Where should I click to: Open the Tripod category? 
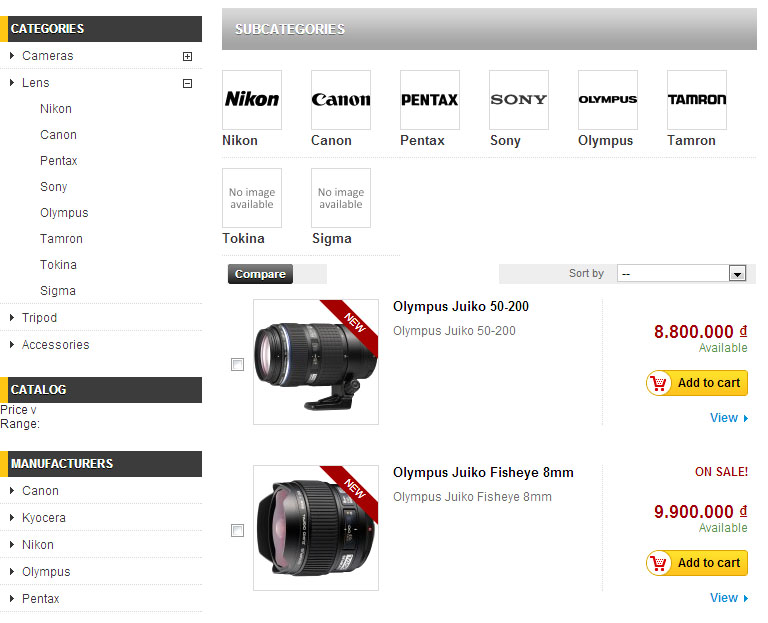pos(39,318)
